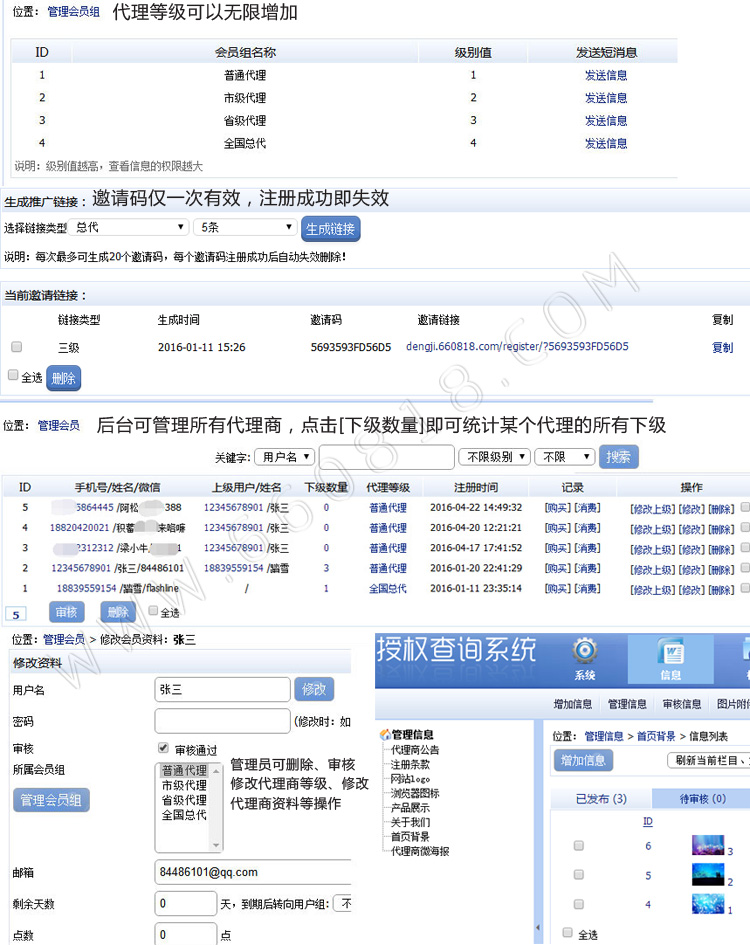Open 增加信息 in the top menu
This screenshot has height=945, width=750.
click(572, 704)
